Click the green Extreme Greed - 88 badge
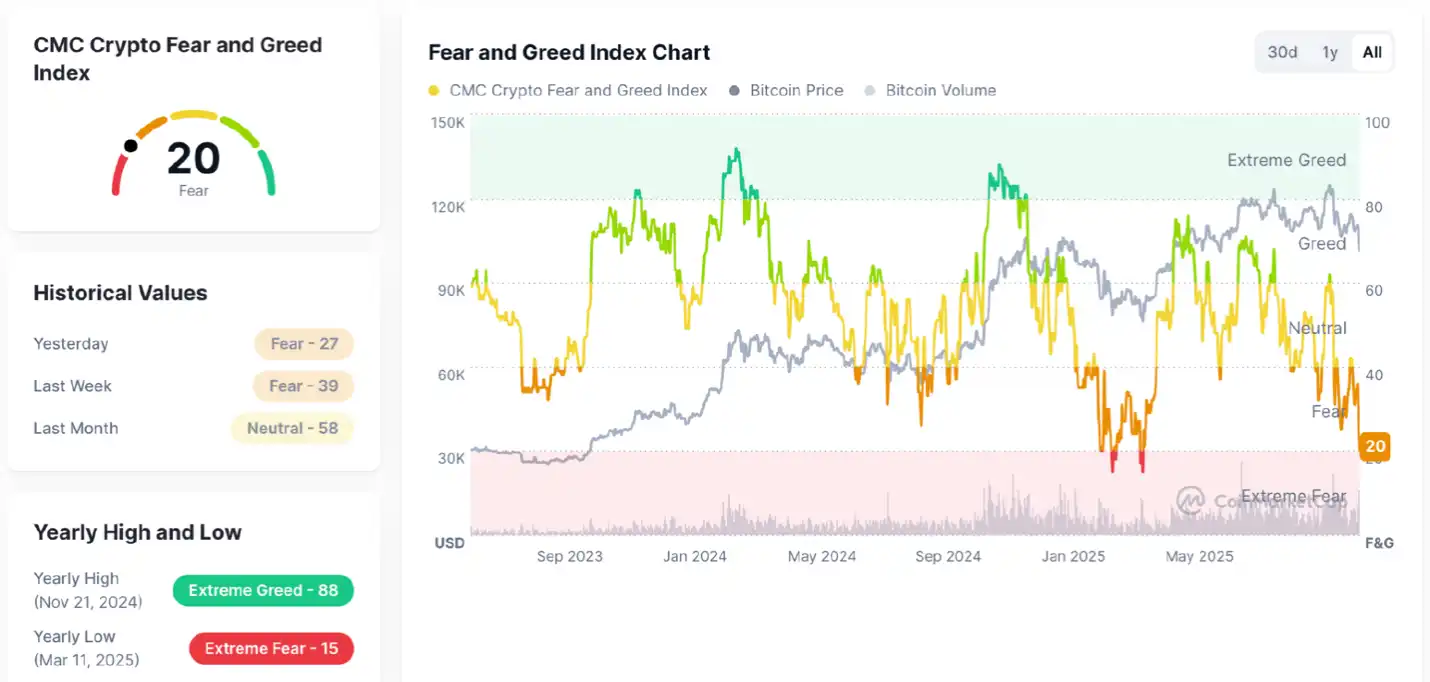Viewport: 1430px width, 682px height. pyautogui.click(x=263, y=590)
